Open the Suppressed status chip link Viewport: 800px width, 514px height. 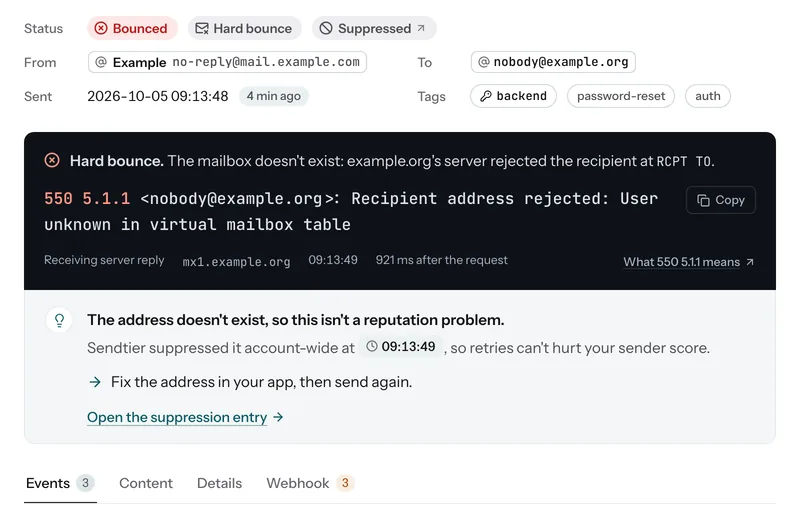374,28
